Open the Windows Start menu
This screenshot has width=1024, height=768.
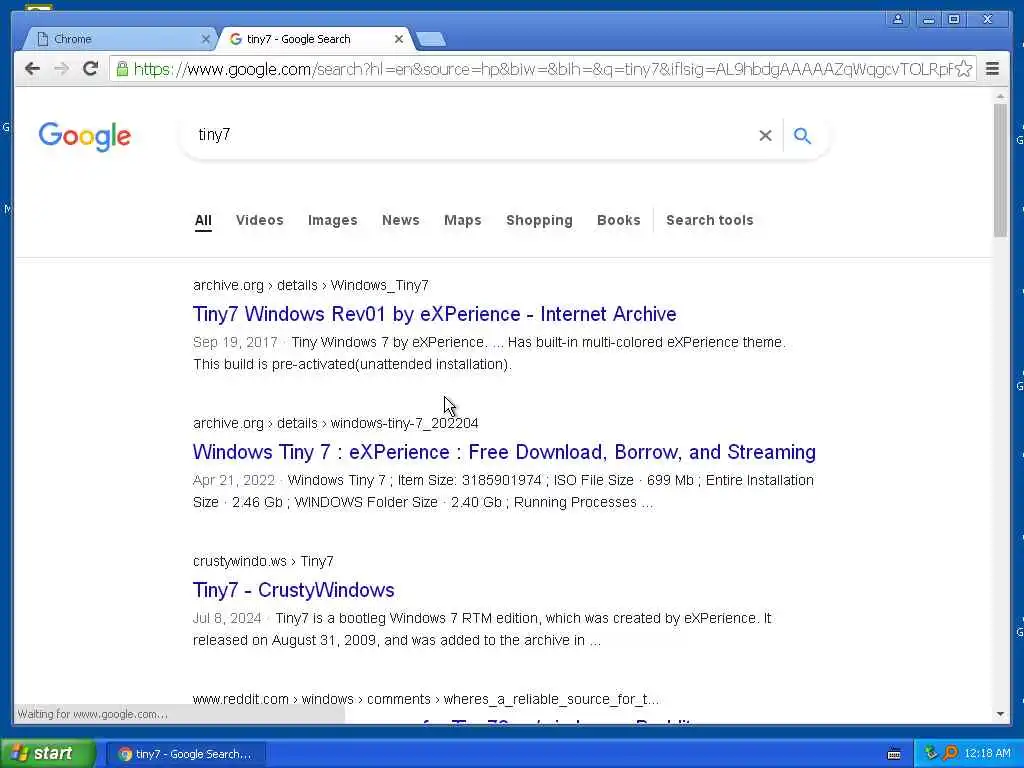(x=48, y=753)
